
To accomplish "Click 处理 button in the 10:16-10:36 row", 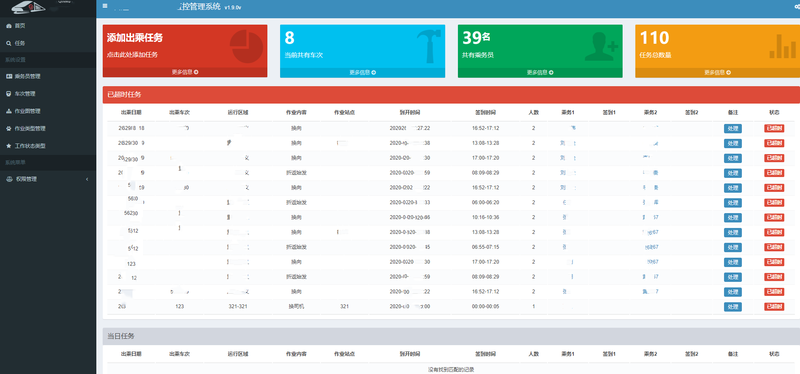I will click(x=733, y=217).
